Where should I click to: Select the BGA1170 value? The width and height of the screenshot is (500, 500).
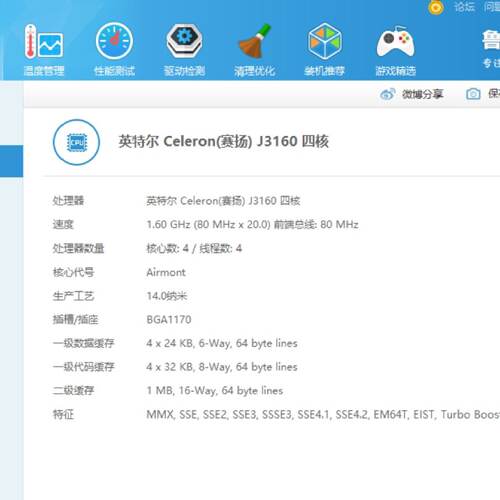pos(169,320)
